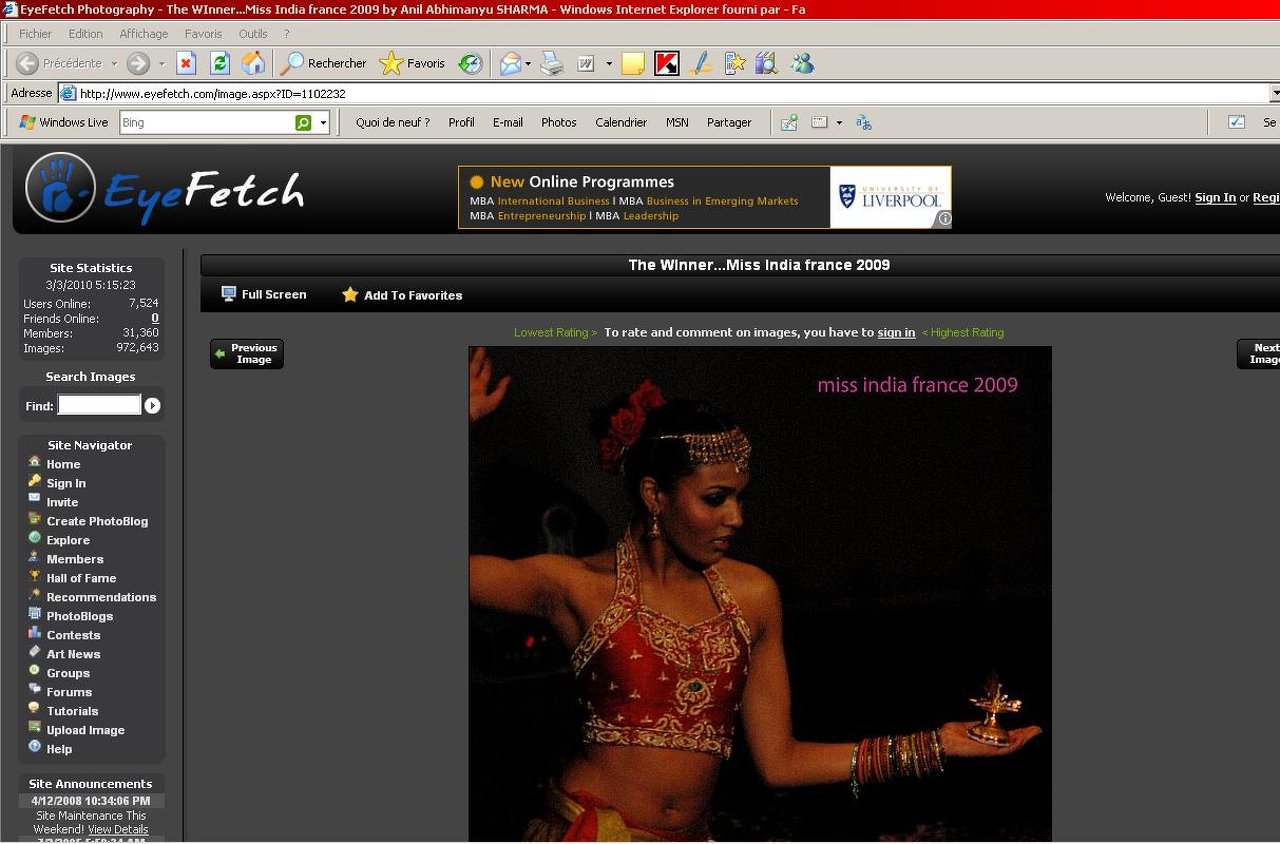This screenshot has height=844, width=1280.
Task: Click Profil in Windows Live toolbar
Action: 461,122
